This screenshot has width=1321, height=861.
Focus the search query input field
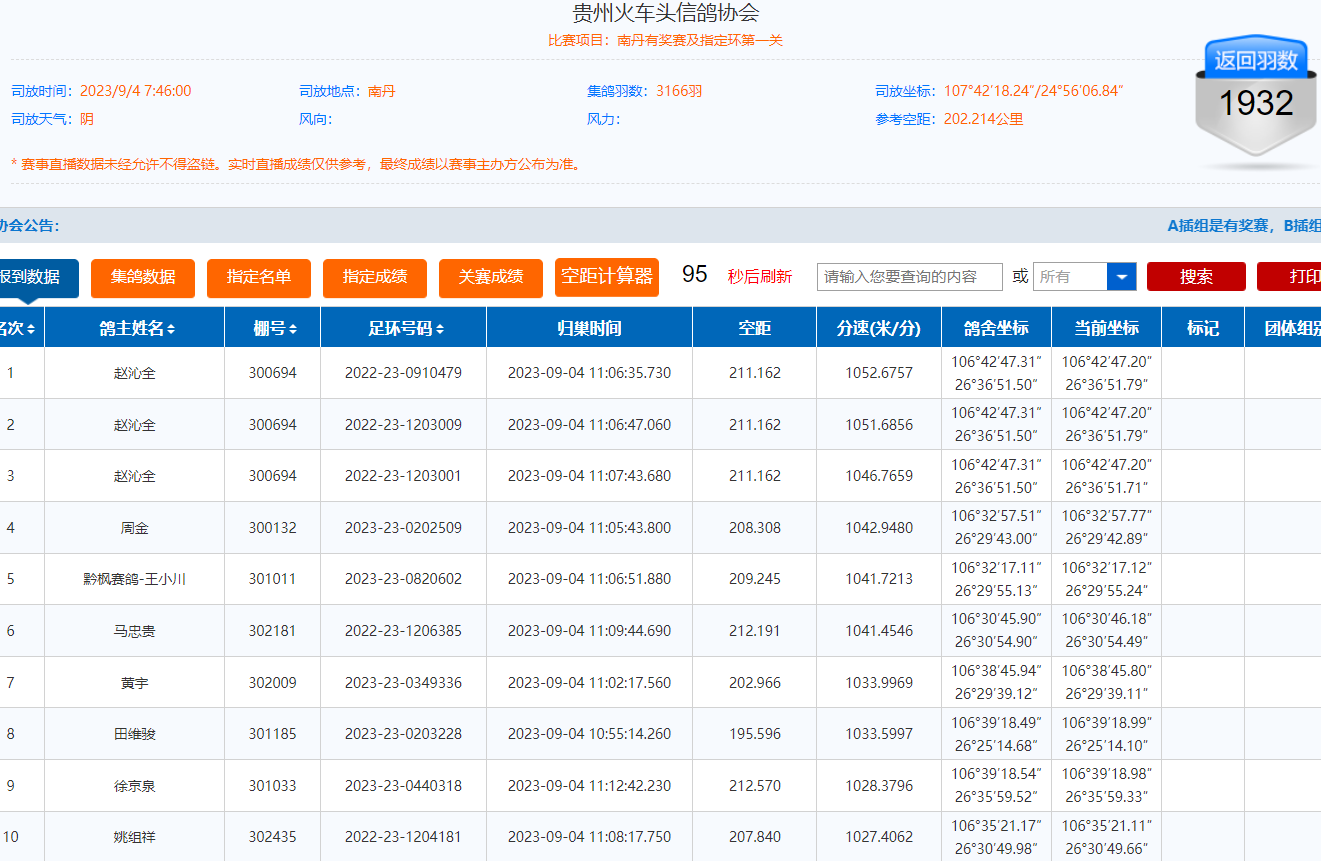point(909,277)
